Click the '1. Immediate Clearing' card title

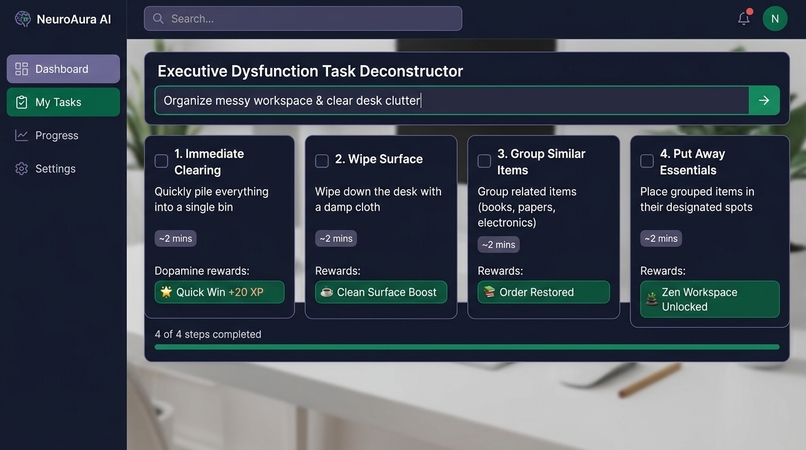coord(209,162)
